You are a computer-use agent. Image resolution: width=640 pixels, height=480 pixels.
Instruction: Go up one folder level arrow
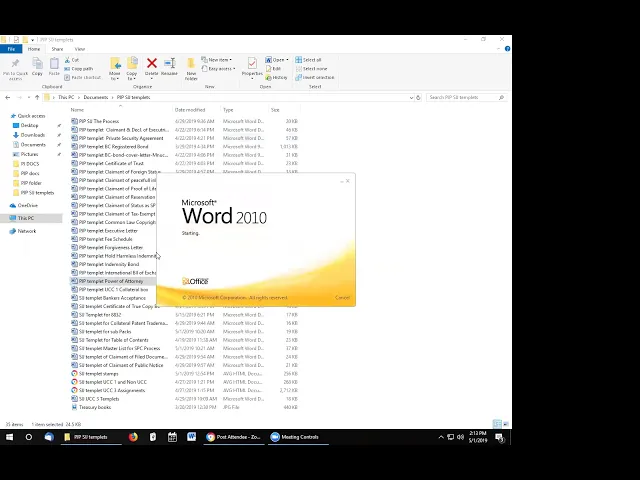tap(37, 98)
